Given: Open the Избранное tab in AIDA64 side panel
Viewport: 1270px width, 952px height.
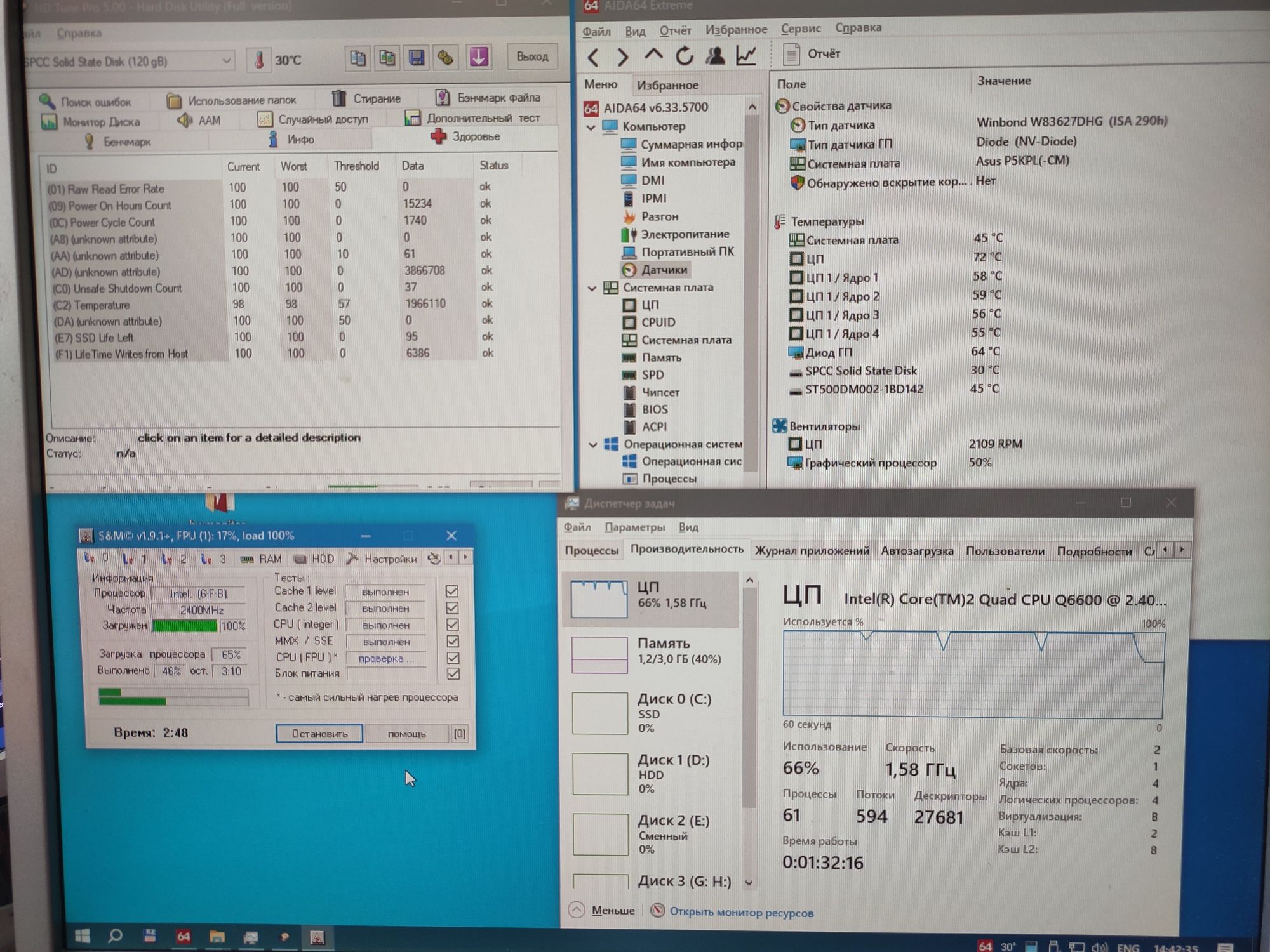Looking at the screenshot, I should (667, 85).
